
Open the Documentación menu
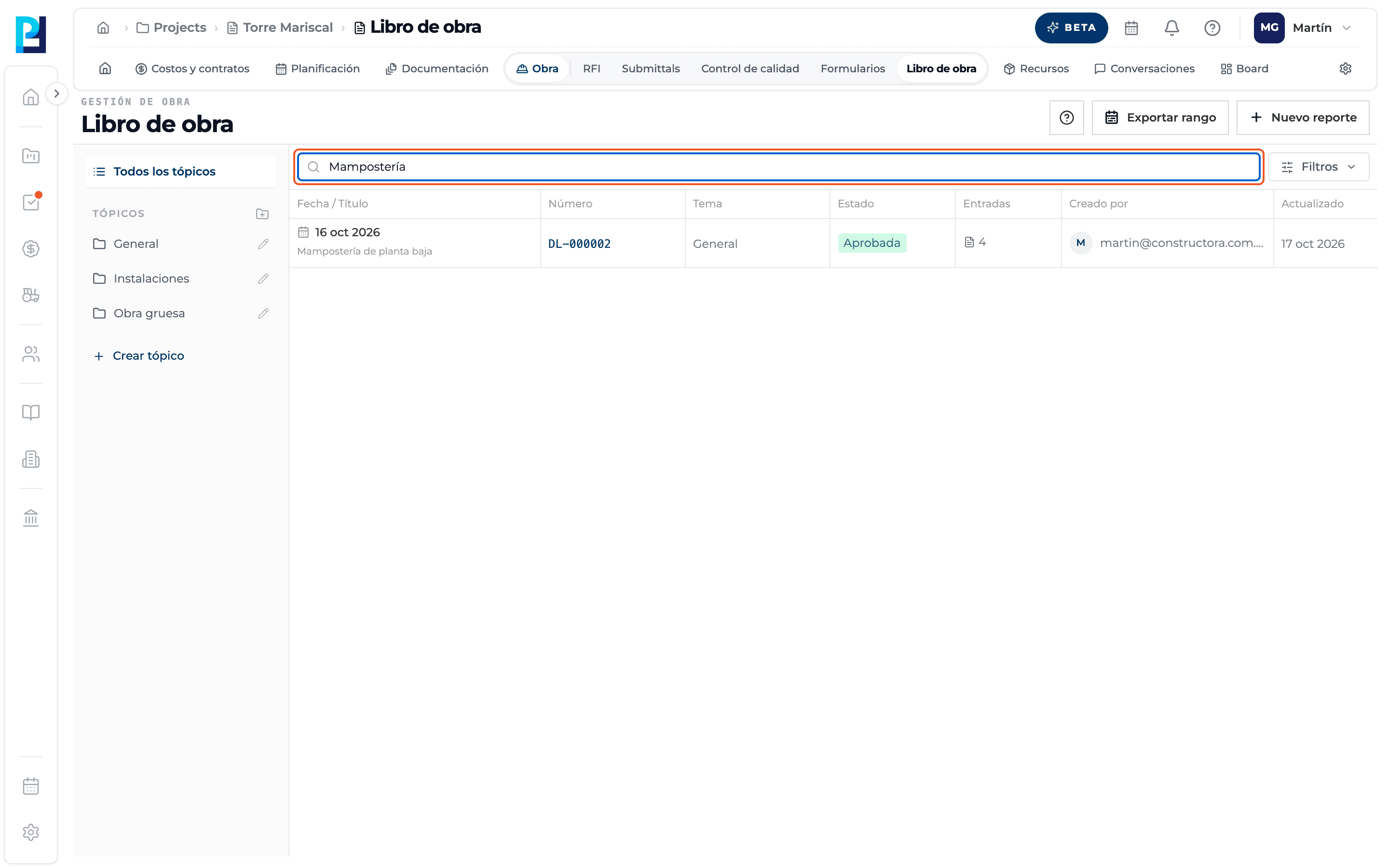(x=437, y=68)
